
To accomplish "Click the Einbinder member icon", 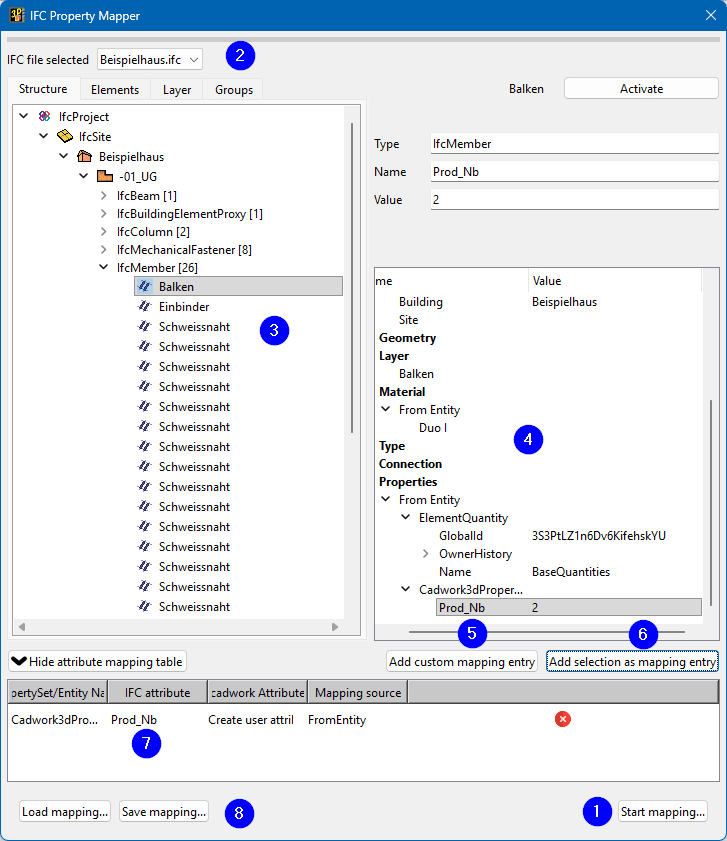I will coord(144,307).
